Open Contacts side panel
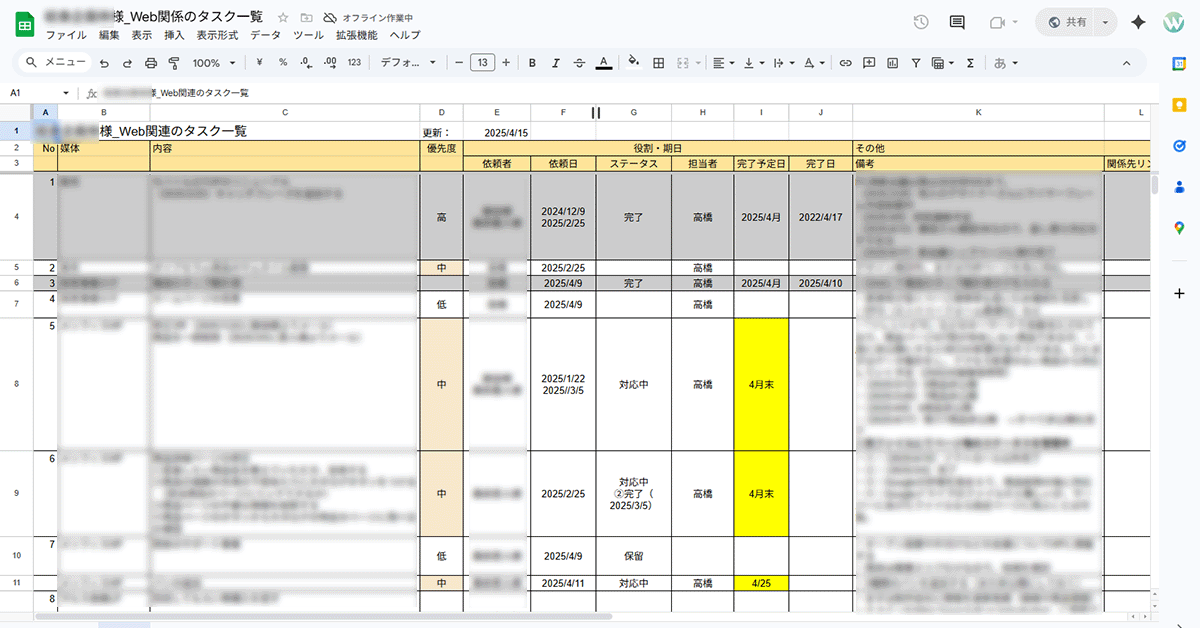This screenshot has width=1200, height=628. tap(1179, 187)
